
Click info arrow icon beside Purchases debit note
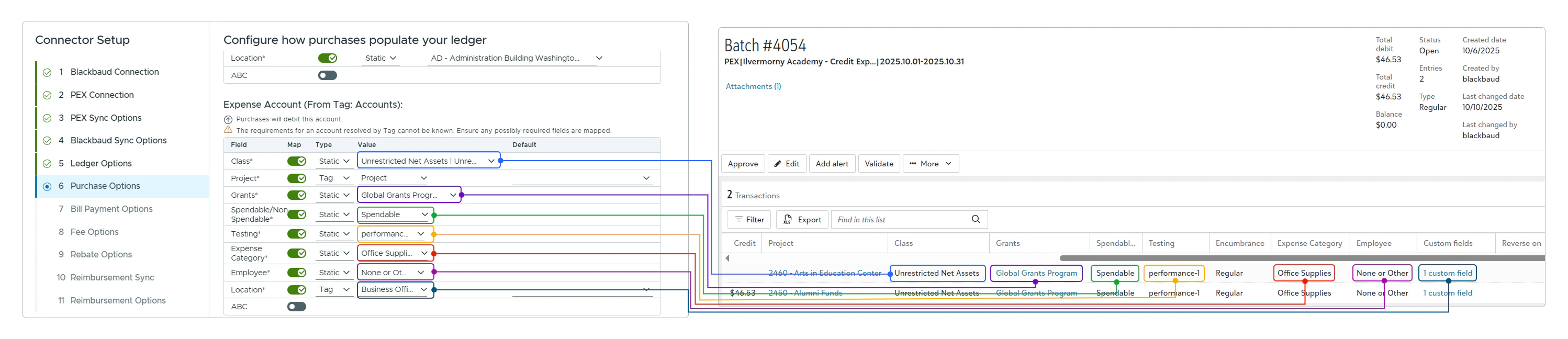[228, 120]
